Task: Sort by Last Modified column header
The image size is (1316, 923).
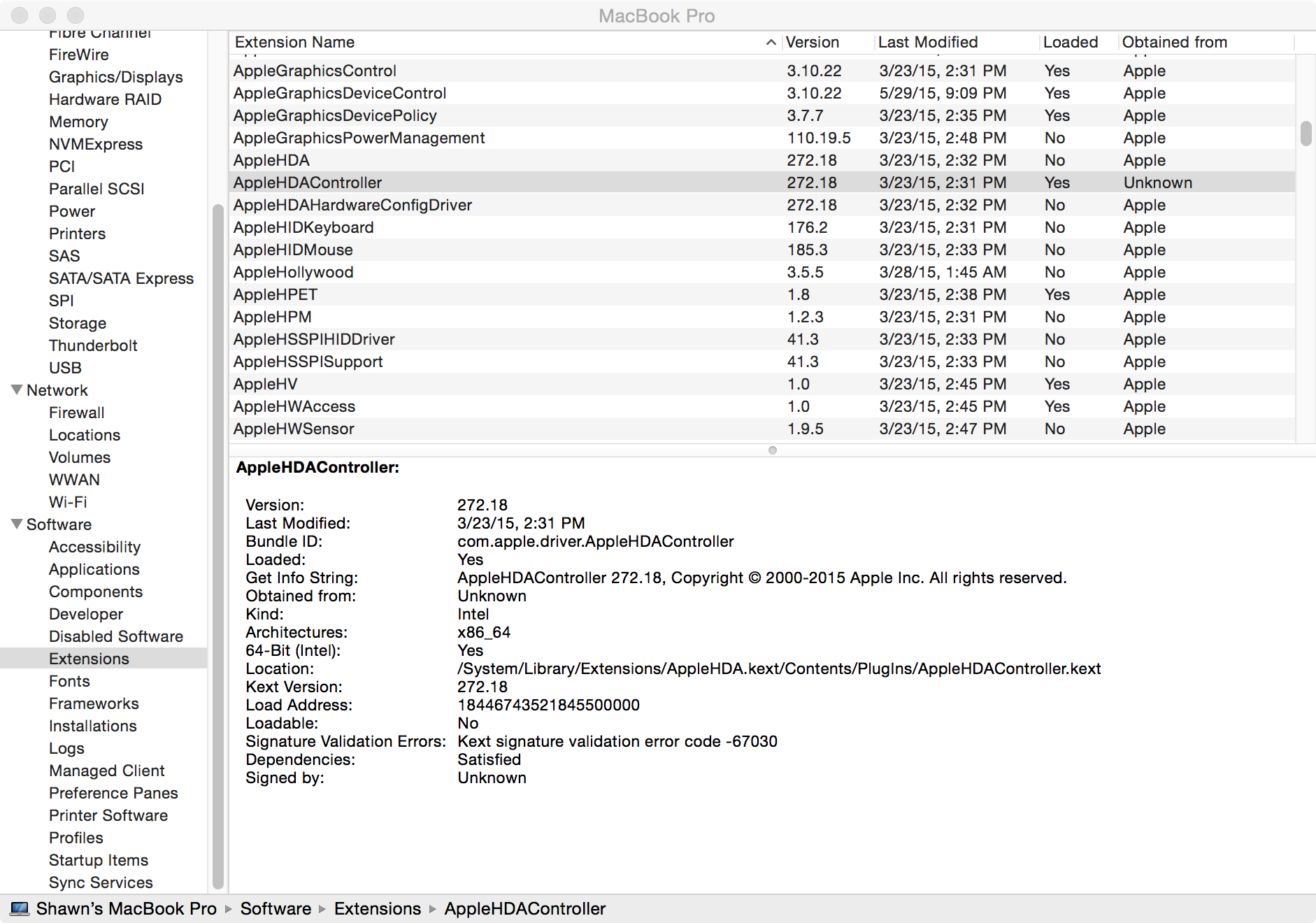Action: tap(927, 42)
